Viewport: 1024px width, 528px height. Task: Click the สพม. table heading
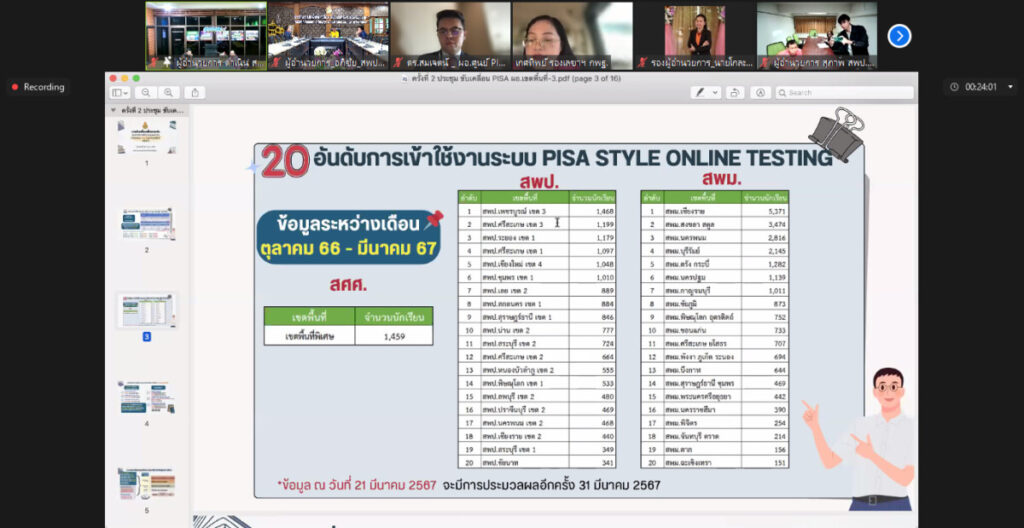(722, 178)
